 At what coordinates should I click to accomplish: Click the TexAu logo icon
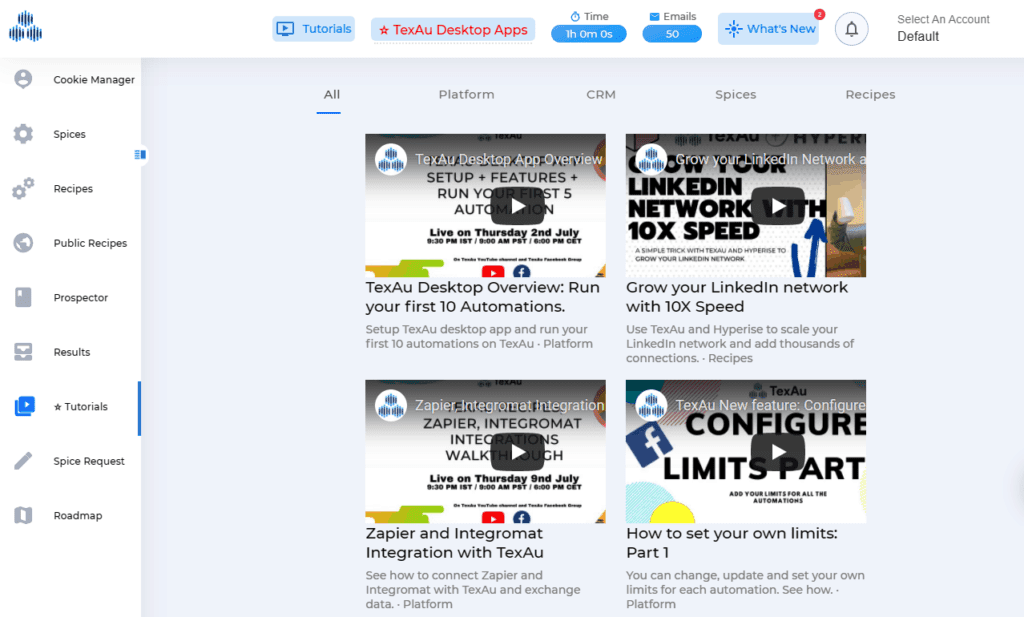tap(25, 26)
